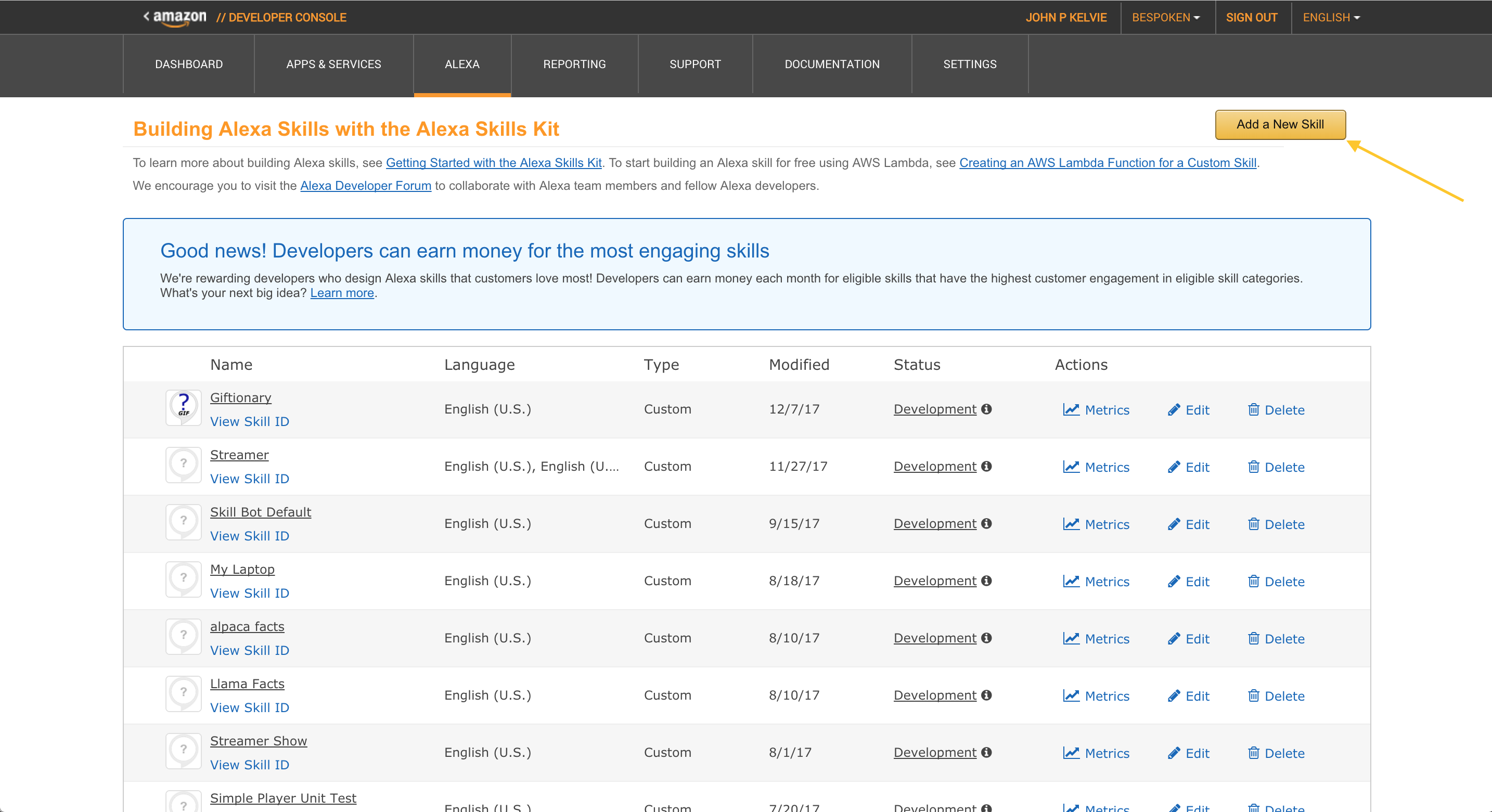The width and height of the screenshot is (1492, 812).
Task: Click the Development status link for Streamer Show
Action: click(x=935, y=752)
